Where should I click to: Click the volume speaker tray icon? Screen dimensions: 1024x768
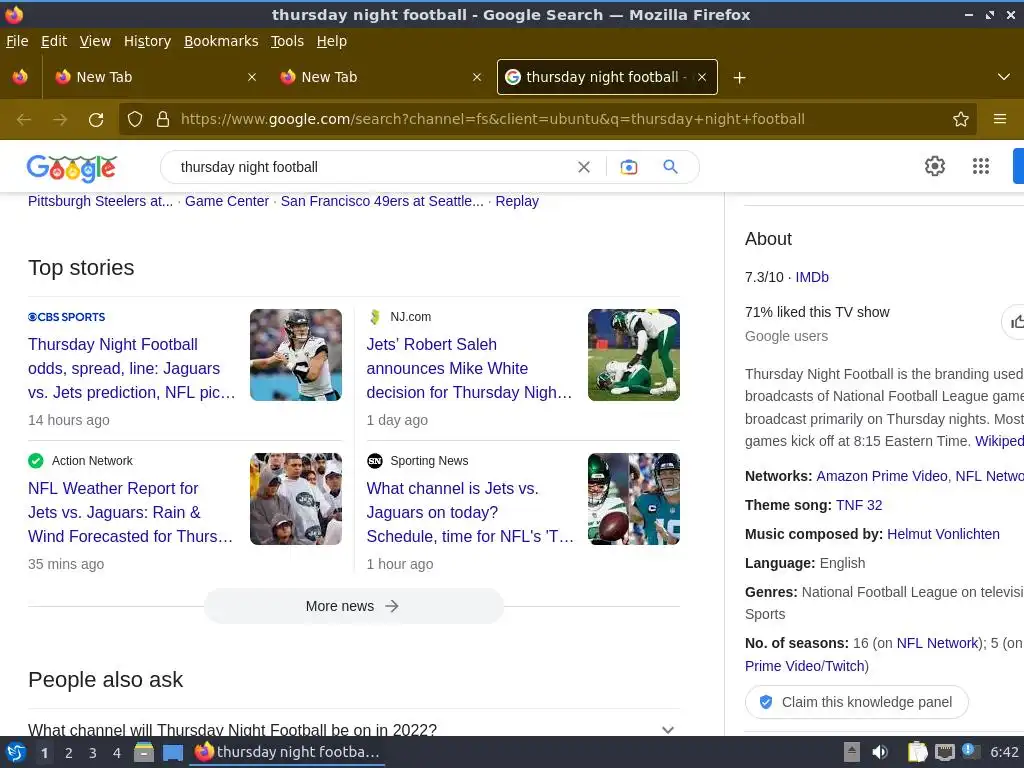click(880, 752)
